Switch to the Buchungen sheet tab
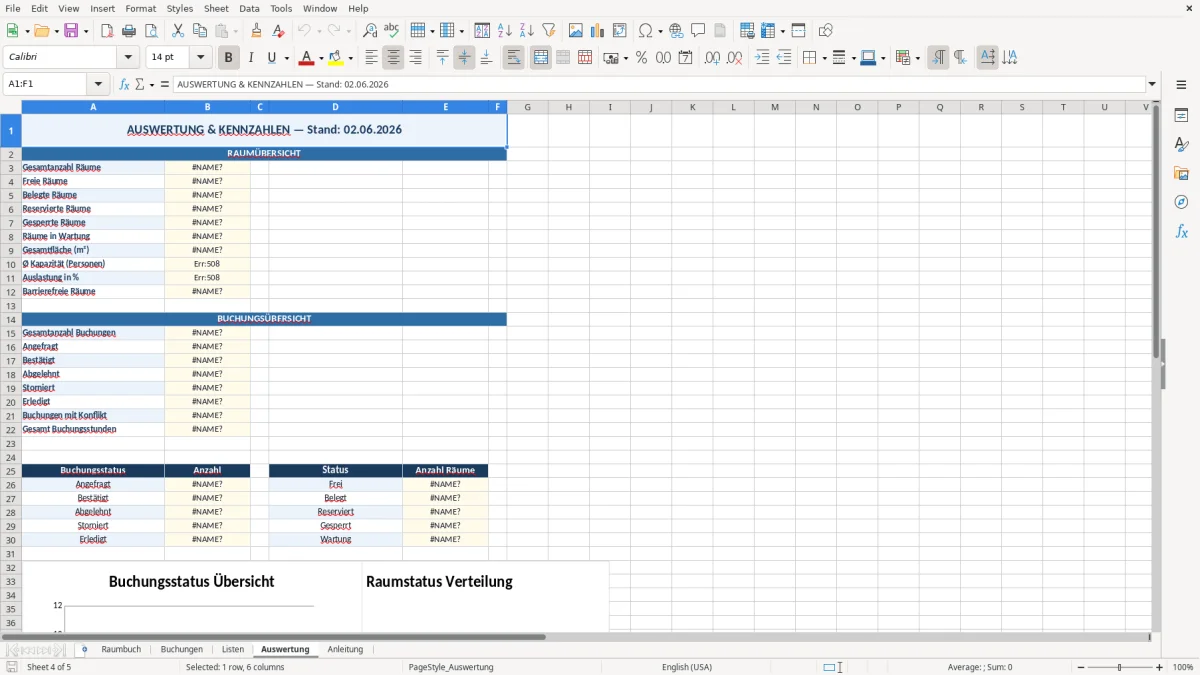Viewport: 1200px width, 675px height. click(x=182, y=649)
